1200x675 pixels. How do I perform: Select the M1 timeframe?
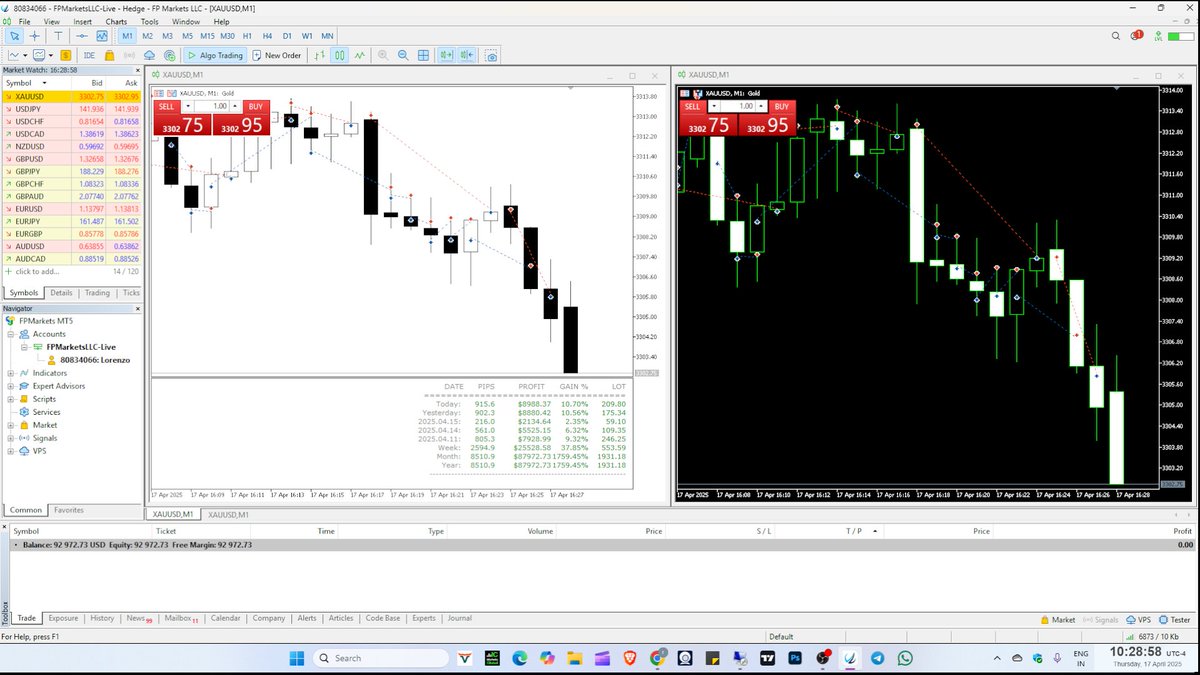pos(127,36)
